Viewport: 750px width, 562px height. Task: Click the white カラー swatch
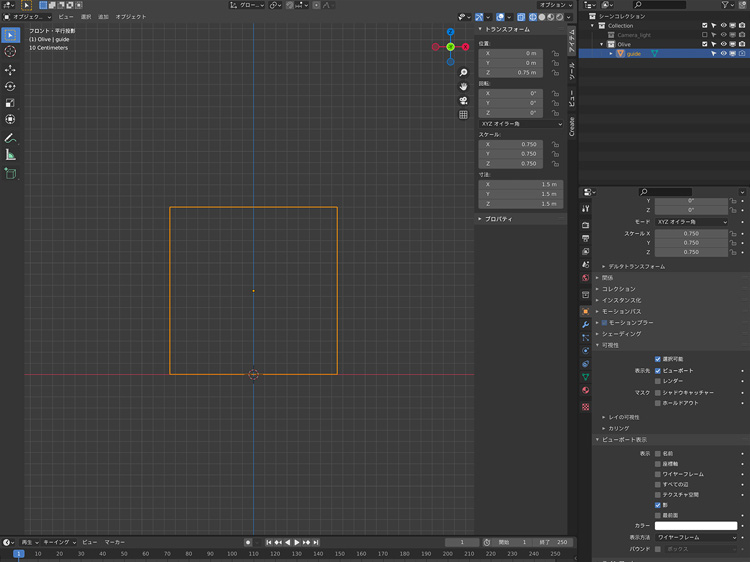697,526
